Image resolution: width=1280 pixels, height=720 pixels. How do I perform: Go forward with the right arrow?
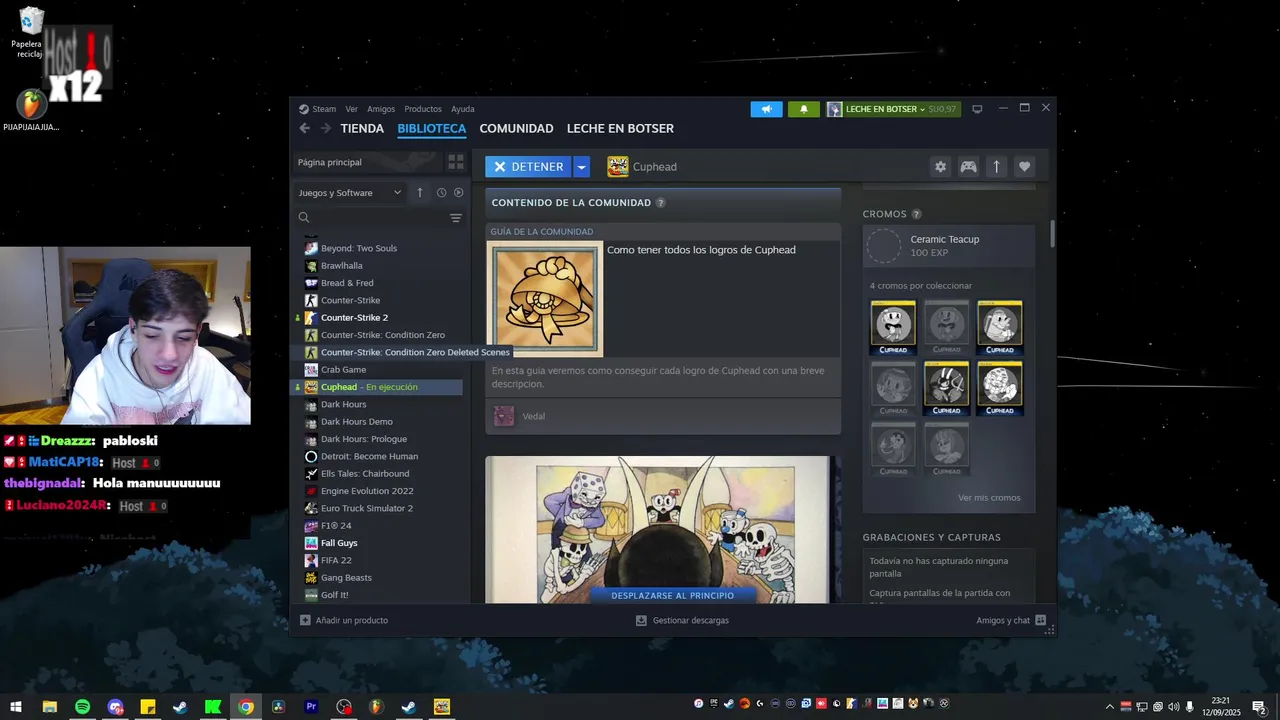326,128
